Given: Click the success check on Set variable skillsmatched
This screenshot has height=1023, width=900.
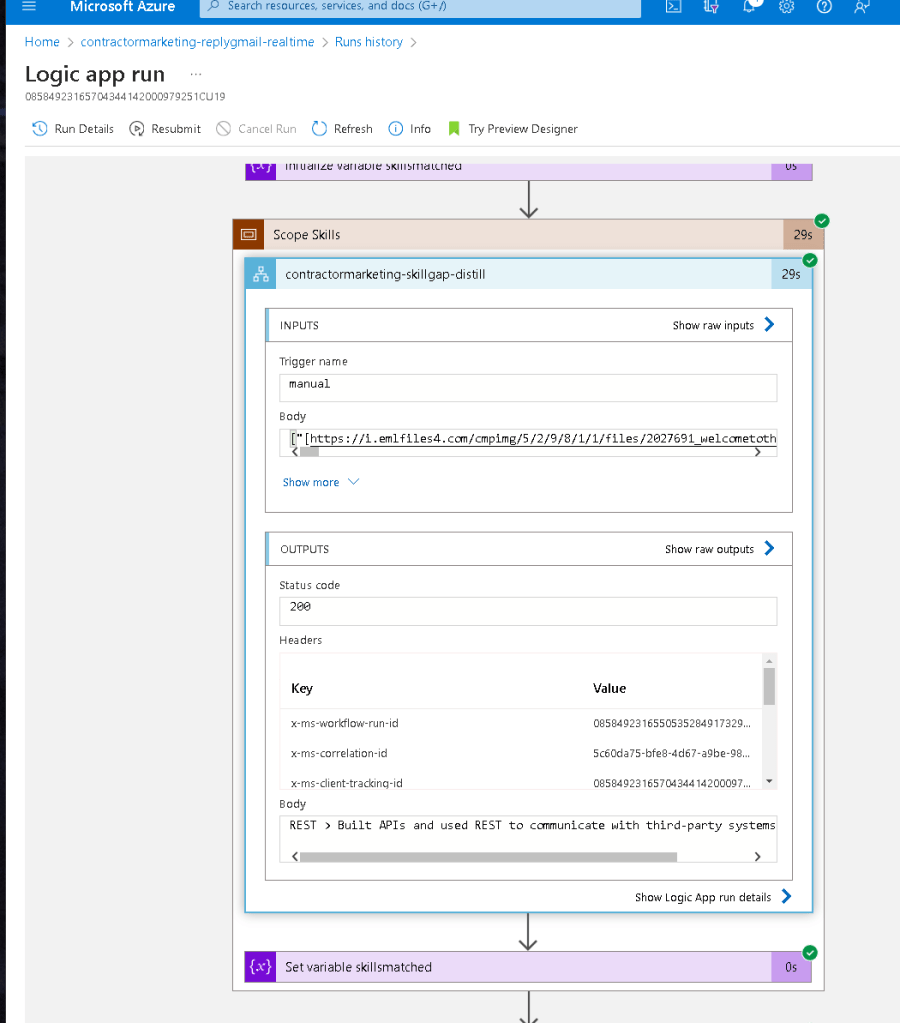Looking at the screenshot, I should [x=810, y=953].
